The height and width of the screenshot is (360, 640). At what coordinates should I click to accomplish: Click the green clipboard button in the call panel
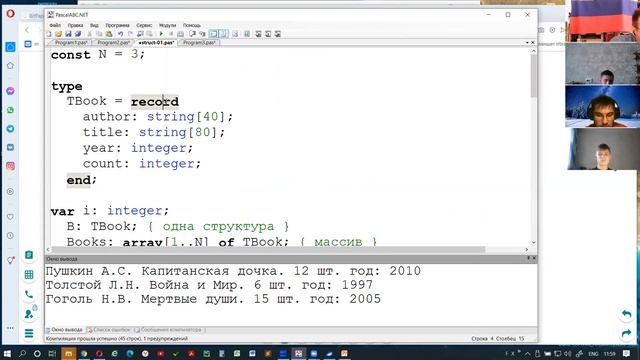(x=29, y=255)
